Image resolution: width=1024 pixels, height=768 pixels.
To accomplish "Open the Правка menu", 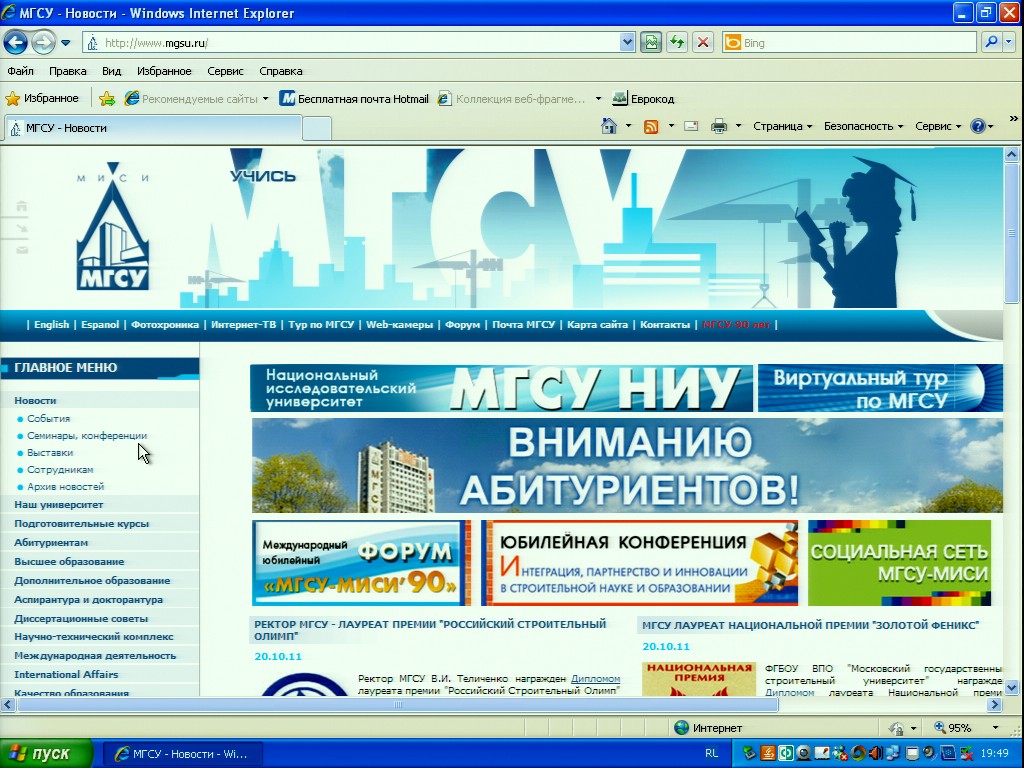I will [x=67, y=71].
